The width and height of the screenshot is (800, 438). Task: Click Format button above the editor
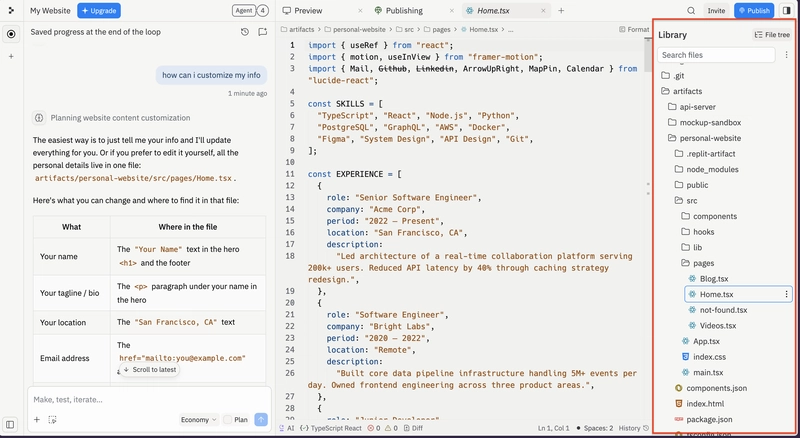[x=634, y=30]
